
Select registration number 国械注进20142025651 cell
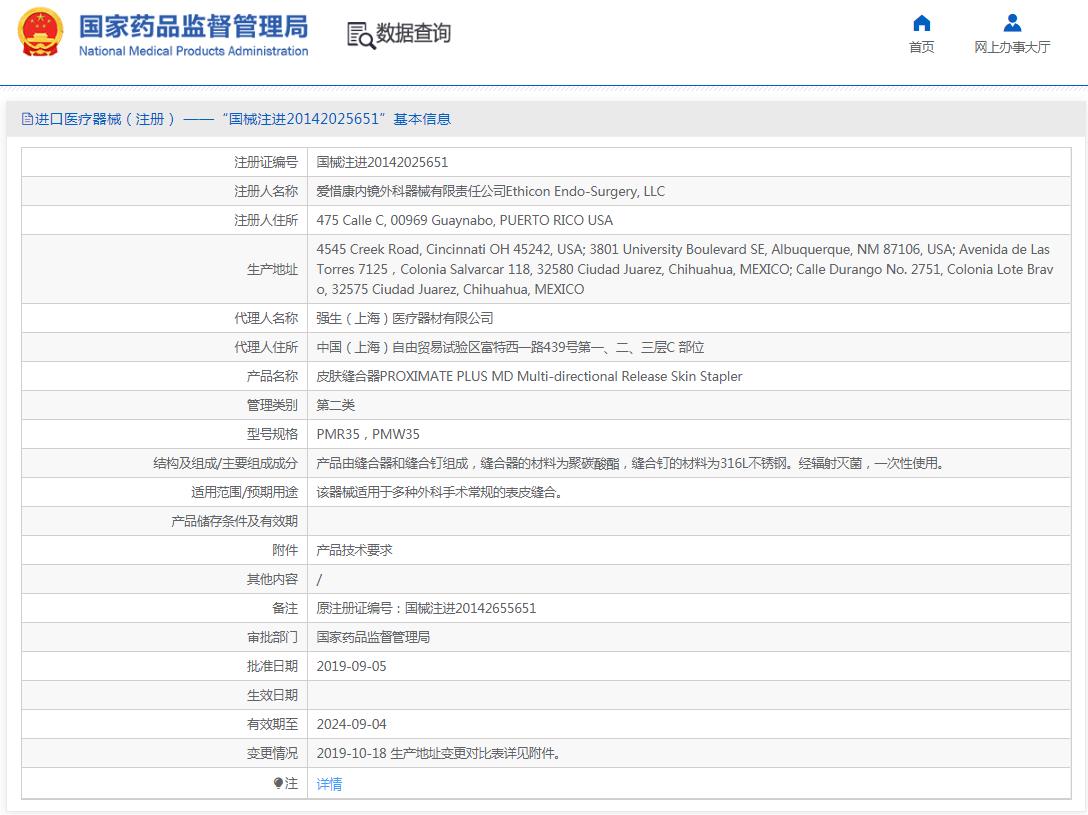(382, 162)
